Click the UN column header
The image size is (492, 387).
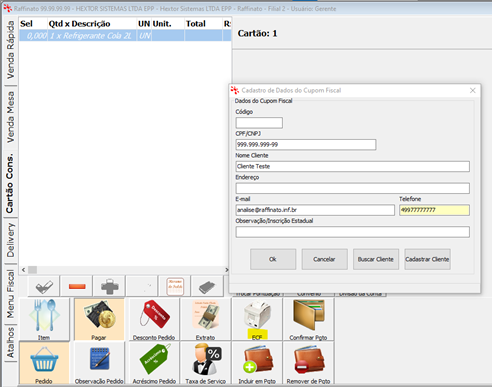coord(144,24)
